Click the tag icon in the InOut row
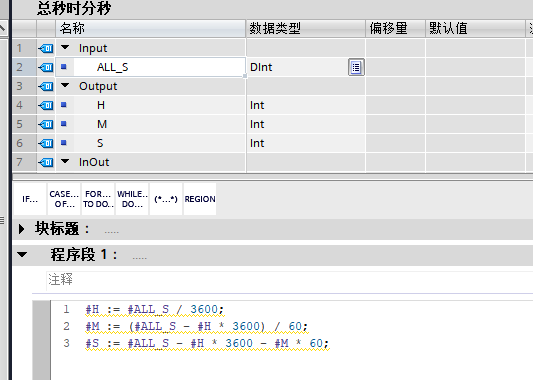 coord(46,162)
